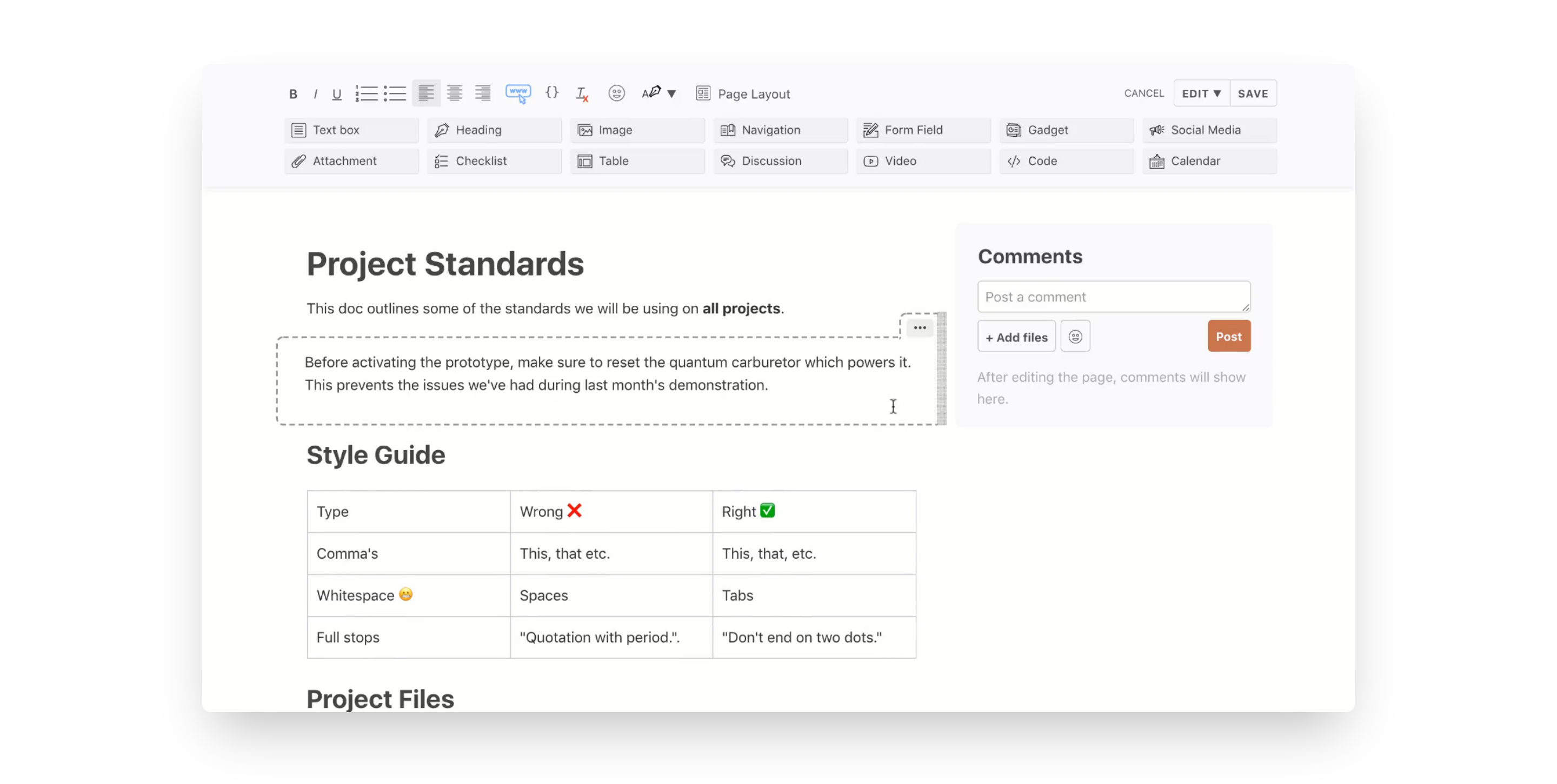Insert a numbered list
The height and width of the screenshot is (784, 1557).
pyautogui.click(x=367, y=93)
